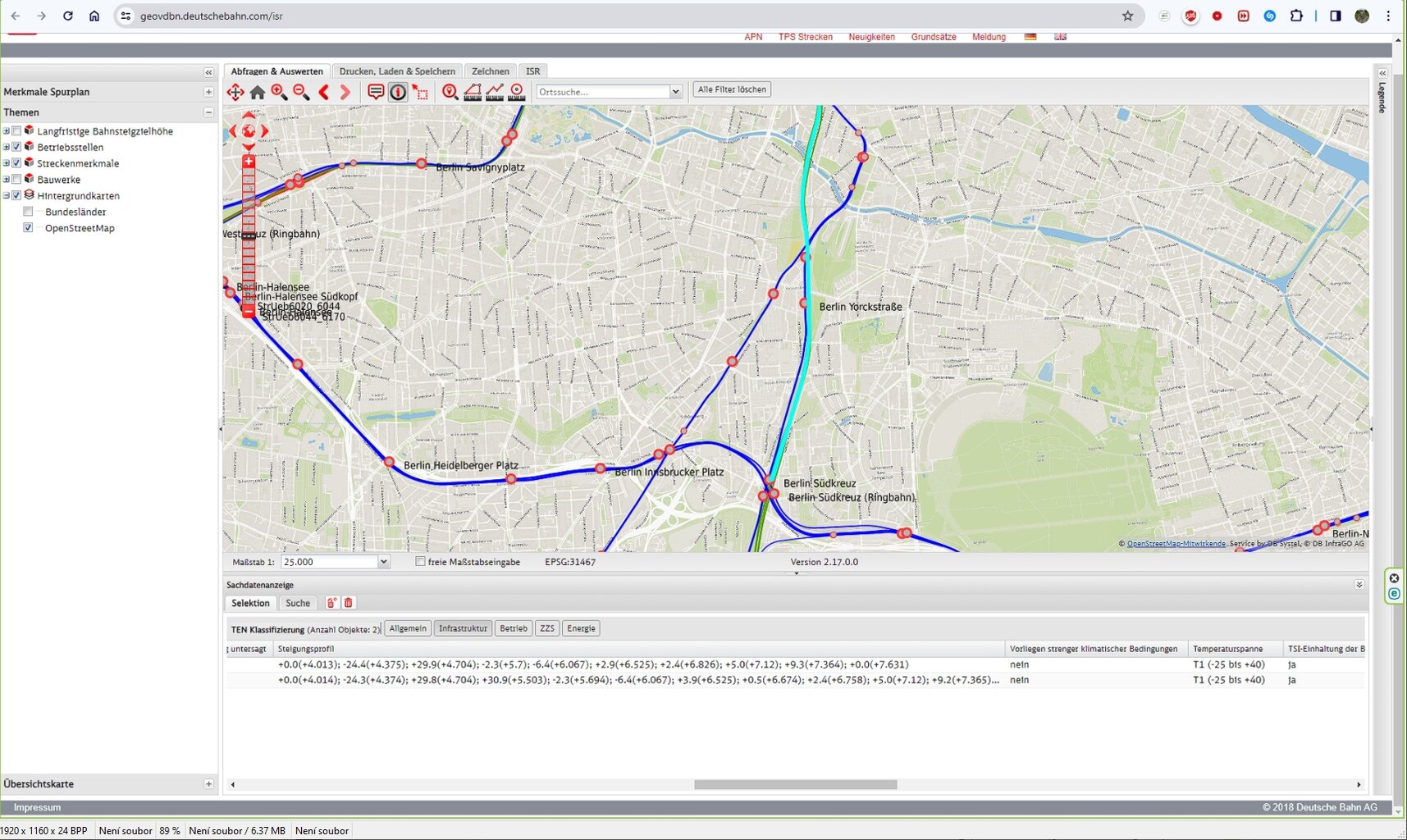The width and height of the screenshot is (1407, 840).
Task: Zoom out with the map minus button
Action: pos(249,312)
